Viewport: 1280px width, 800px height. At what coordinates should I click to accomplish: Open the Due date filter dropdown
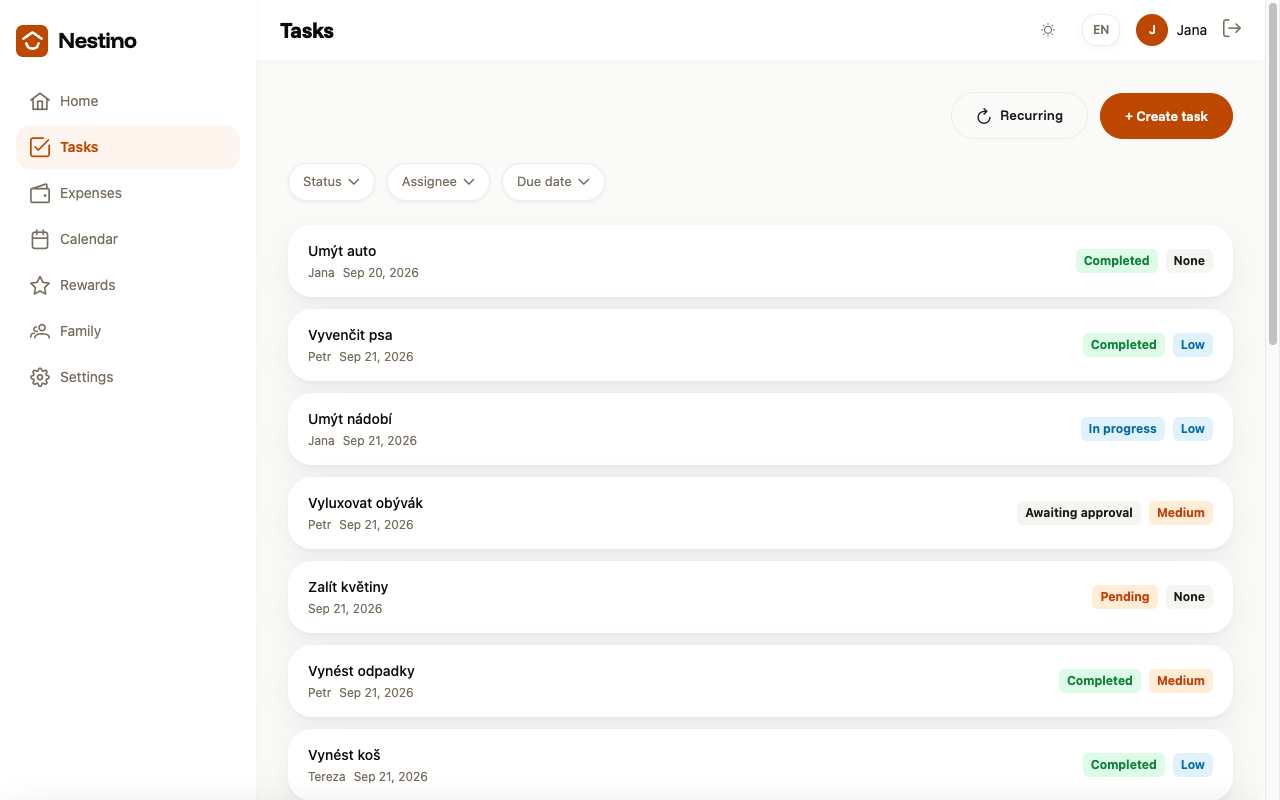(x=553, y=182)
